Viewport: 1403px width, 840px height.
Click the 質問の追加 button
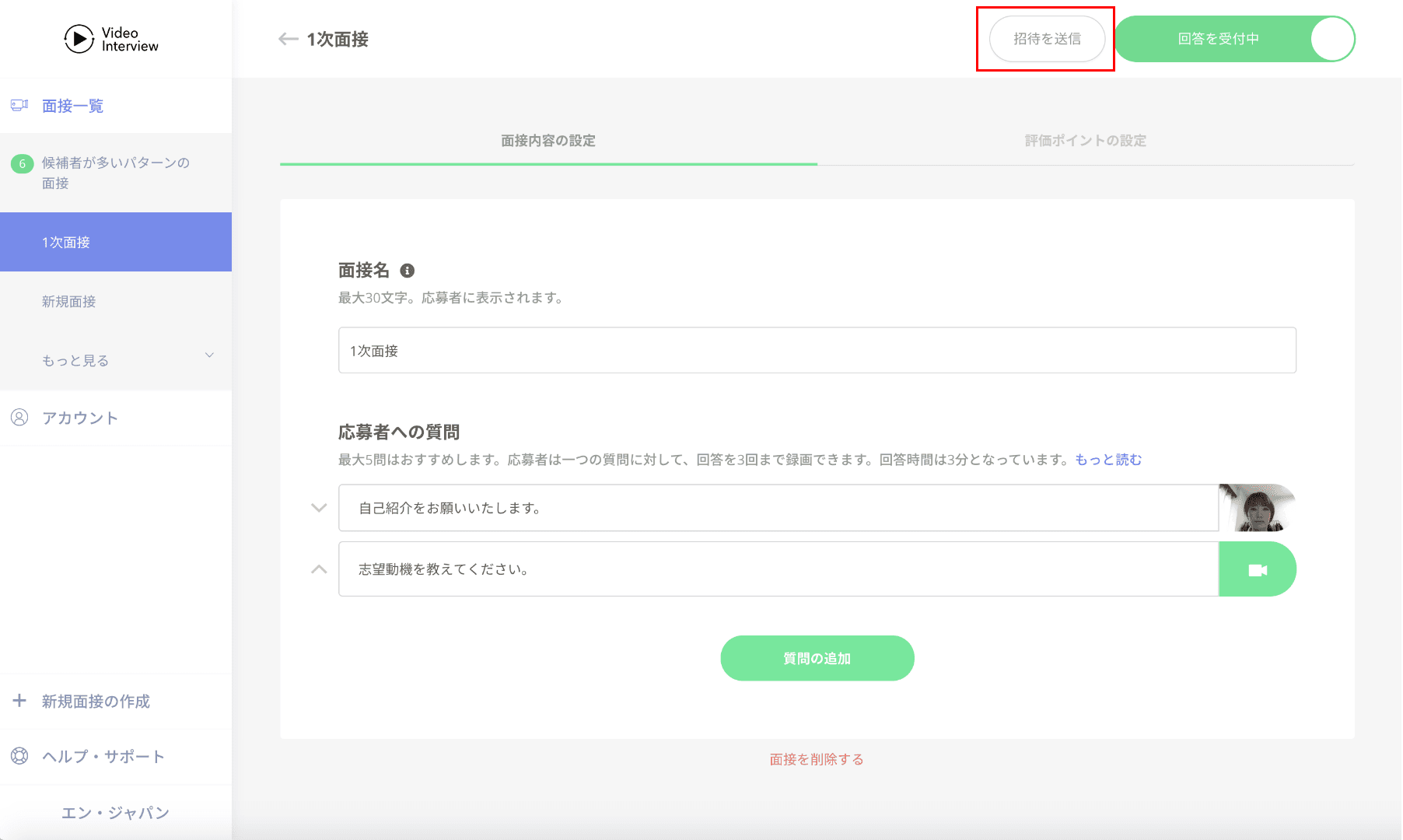[817, 658]
